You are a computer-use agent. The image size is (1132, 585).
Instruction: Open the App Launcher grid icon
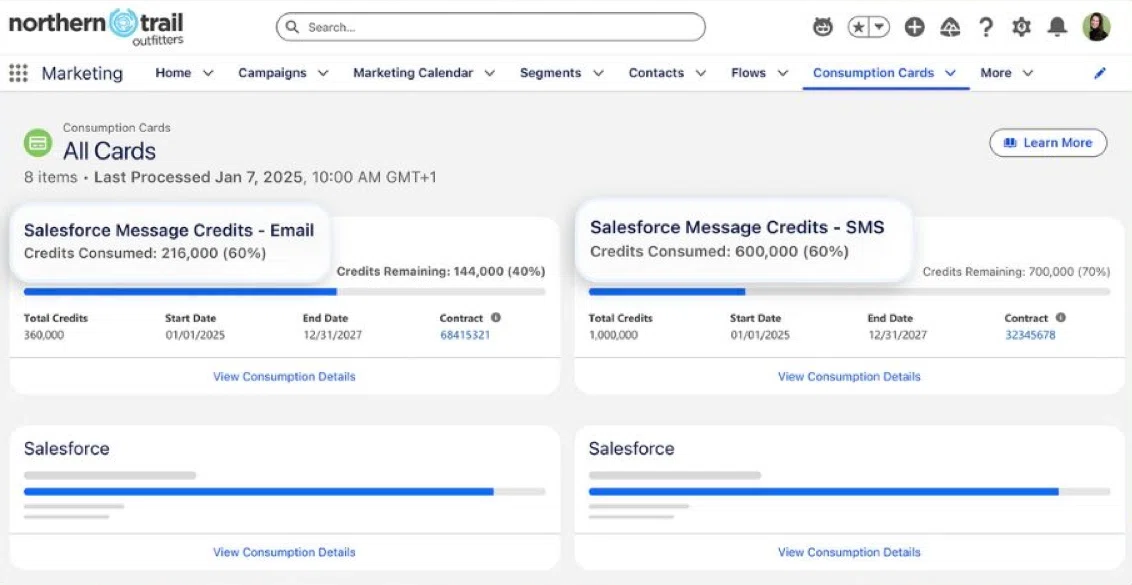[18, 73]
